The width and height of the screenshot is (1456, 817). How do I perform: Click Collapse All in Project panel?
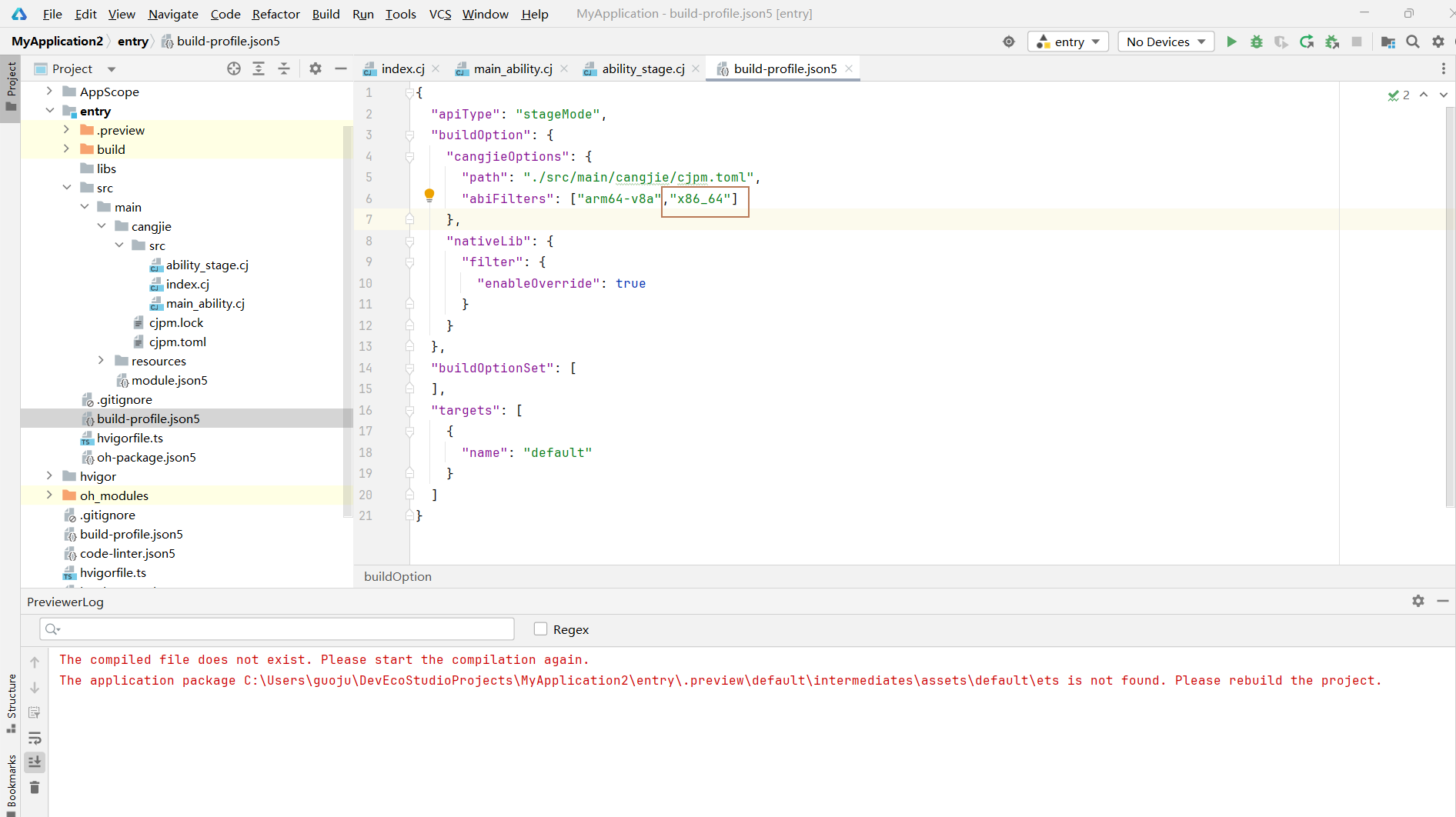284,68
